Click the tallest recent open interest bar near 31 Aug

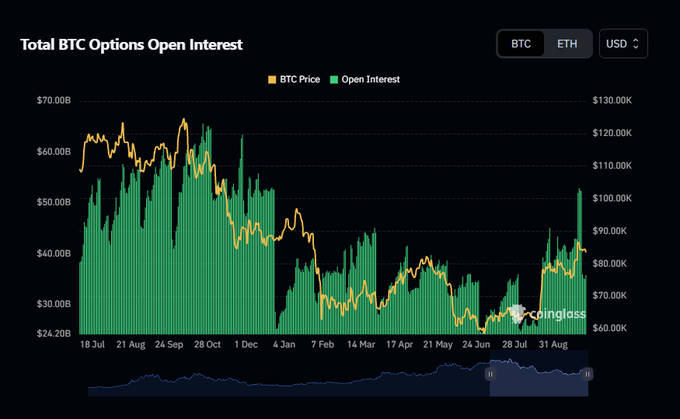(x=579, y=261)
